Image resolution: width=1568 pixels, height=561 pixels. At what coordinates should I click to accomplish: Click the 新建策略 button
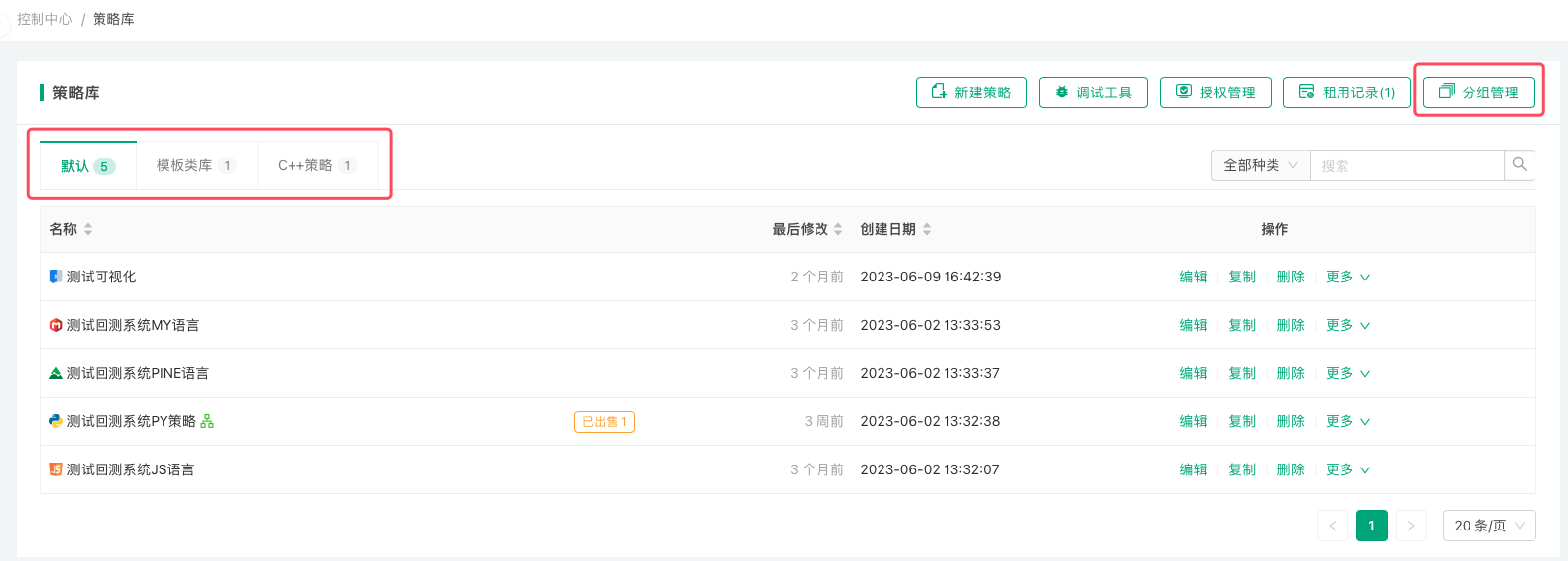971,93
